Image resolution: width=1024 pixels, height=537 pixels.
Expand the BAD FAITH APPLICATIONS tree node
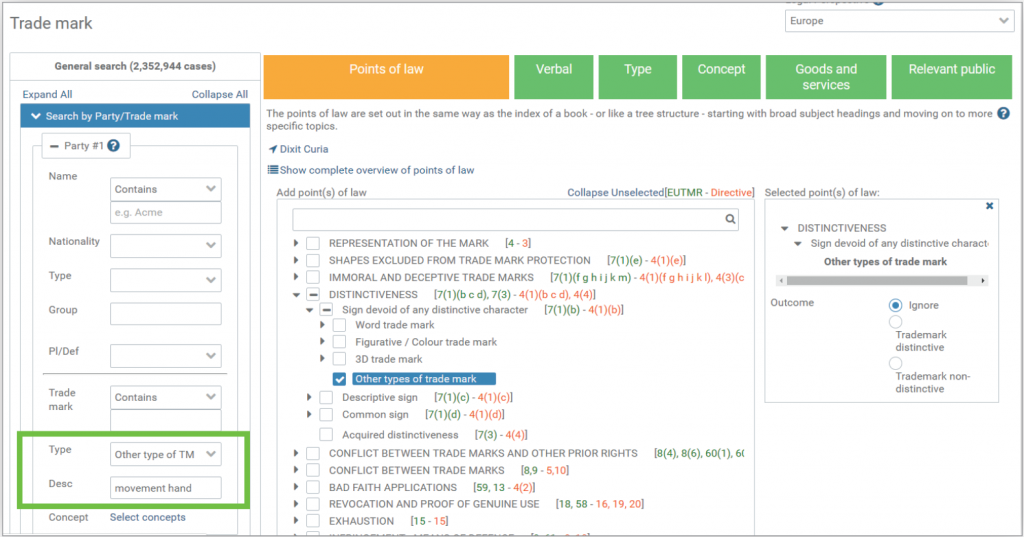[x=297, y=487]
